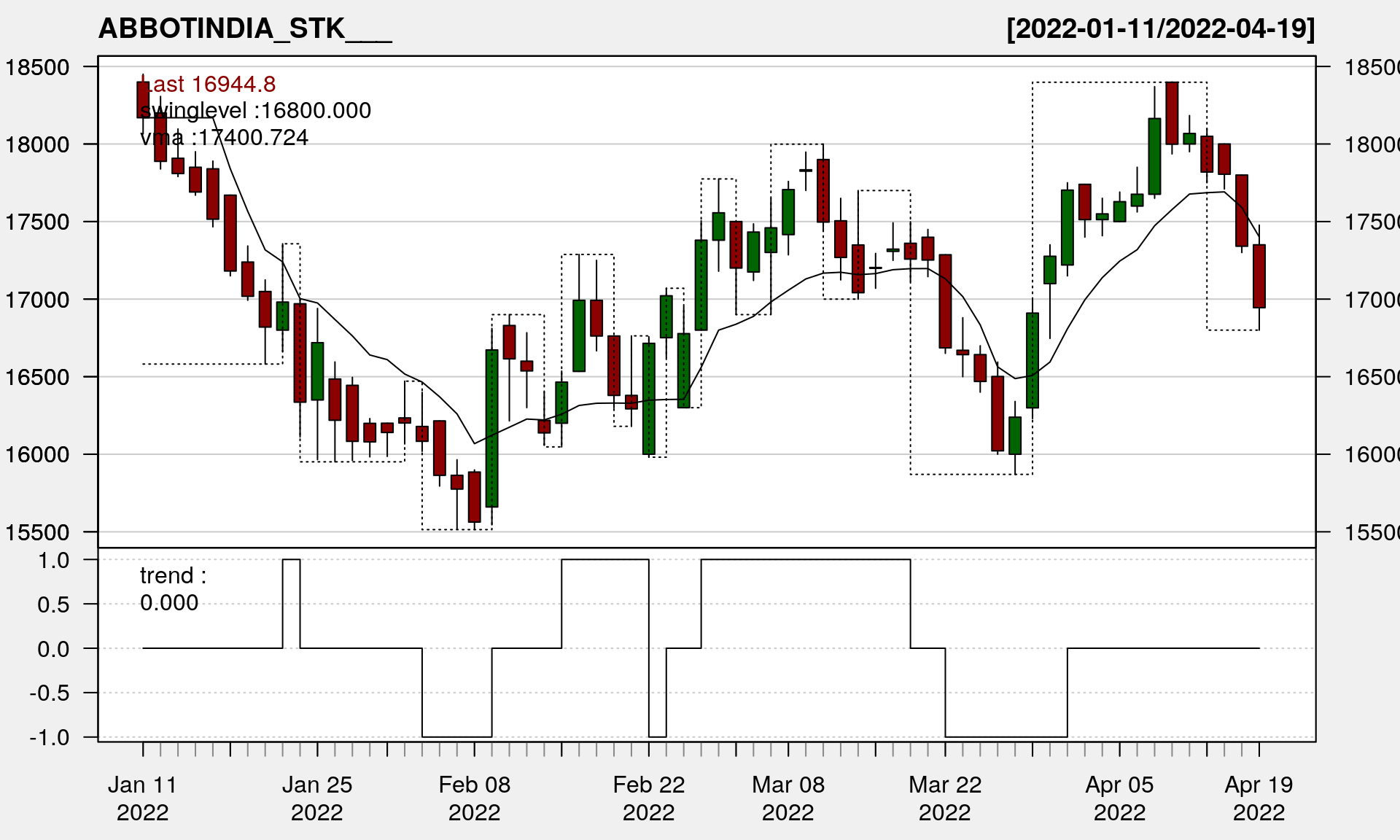The height and width of the screenshot is (840, 1400).
Task: Click the -1.0 trend axis label
Action: 50,737
